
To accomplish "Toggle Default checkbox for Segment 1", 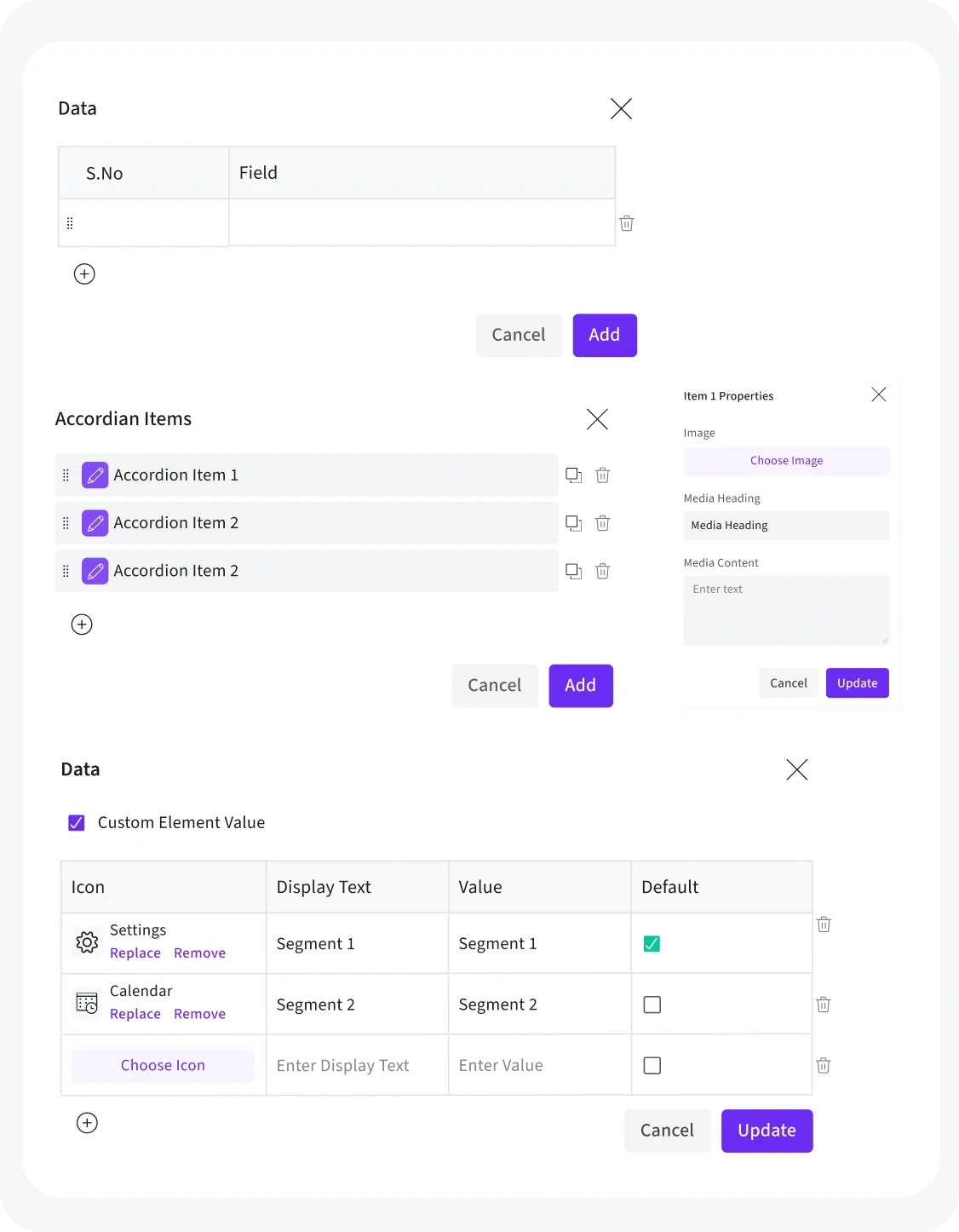I will click(x=652, y=944).
